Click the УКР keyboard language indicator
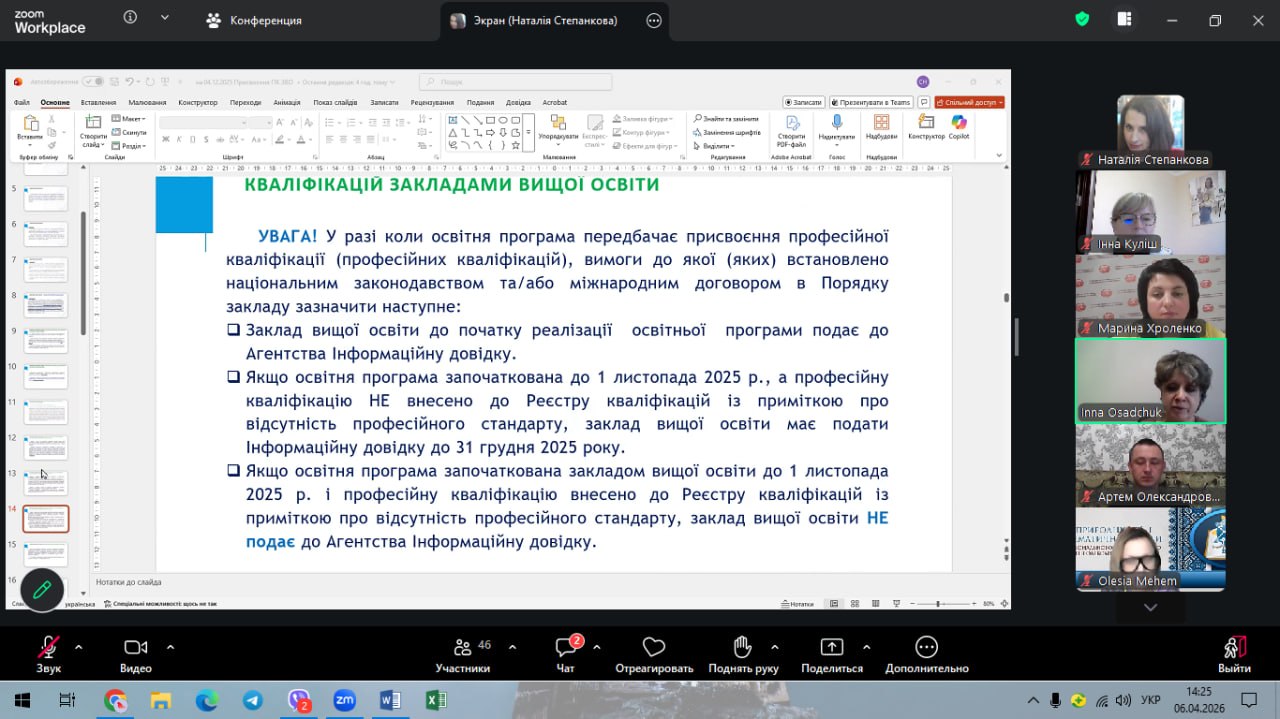Viewport: 1280px width, 719px height. [1151, 700]
